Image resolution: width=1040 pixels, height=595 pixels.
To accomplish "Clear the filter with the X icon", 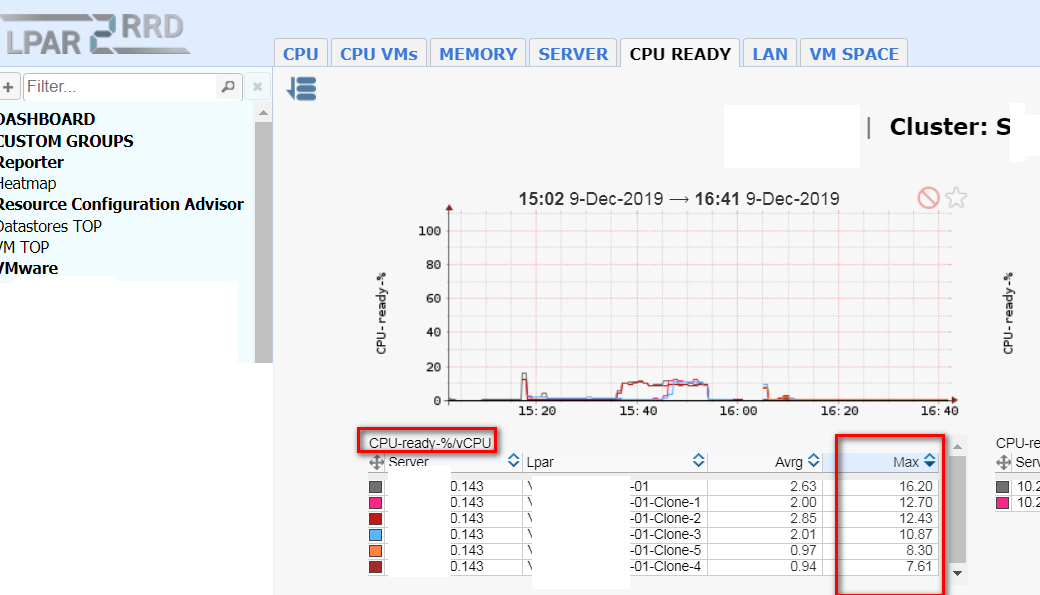I will tap(257, 87).
